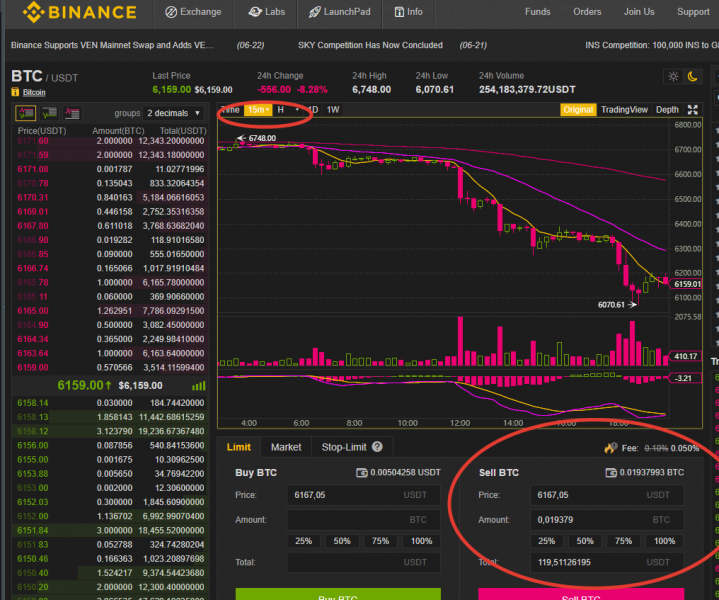The height and width of the screenshot is (600, 719).
Task: Click the pink Sell BTC button
Action: (x=581, y=594)
